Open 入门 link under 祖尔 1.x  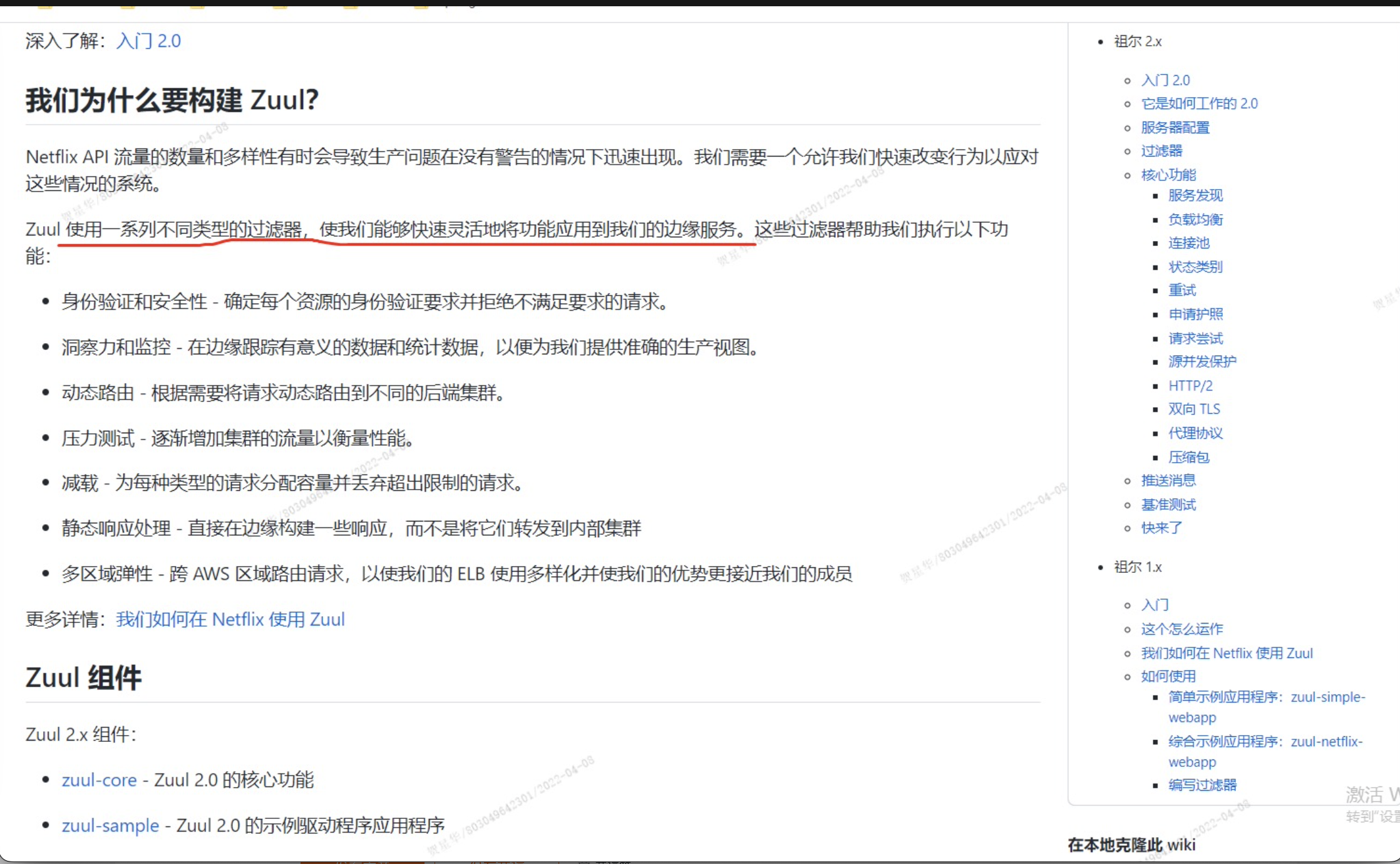pyautogui.click(x=1155, y=605)
